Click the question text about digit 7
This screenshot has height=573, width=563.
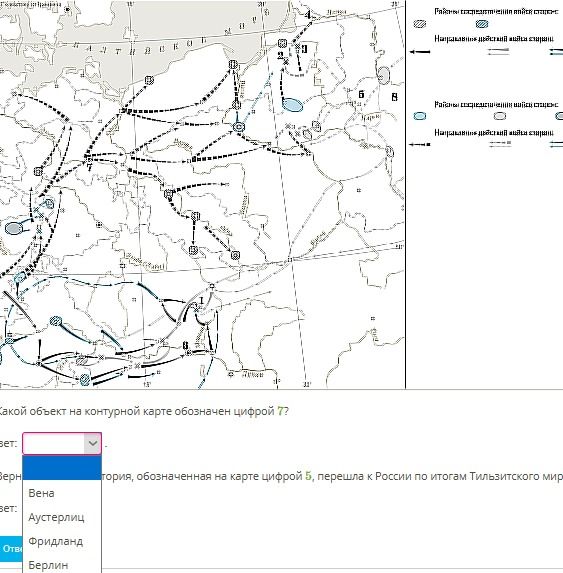click(143, 411)
